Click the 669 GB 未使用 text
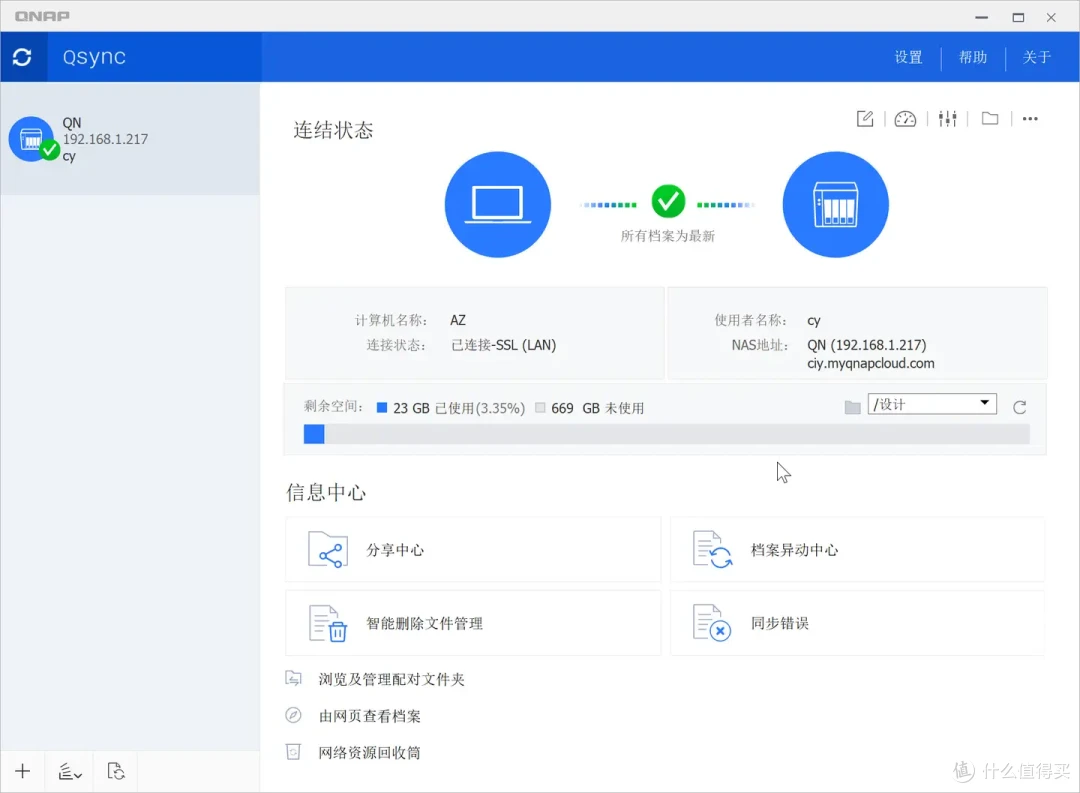Screen dimensions: 1080x793 (597, 409)
